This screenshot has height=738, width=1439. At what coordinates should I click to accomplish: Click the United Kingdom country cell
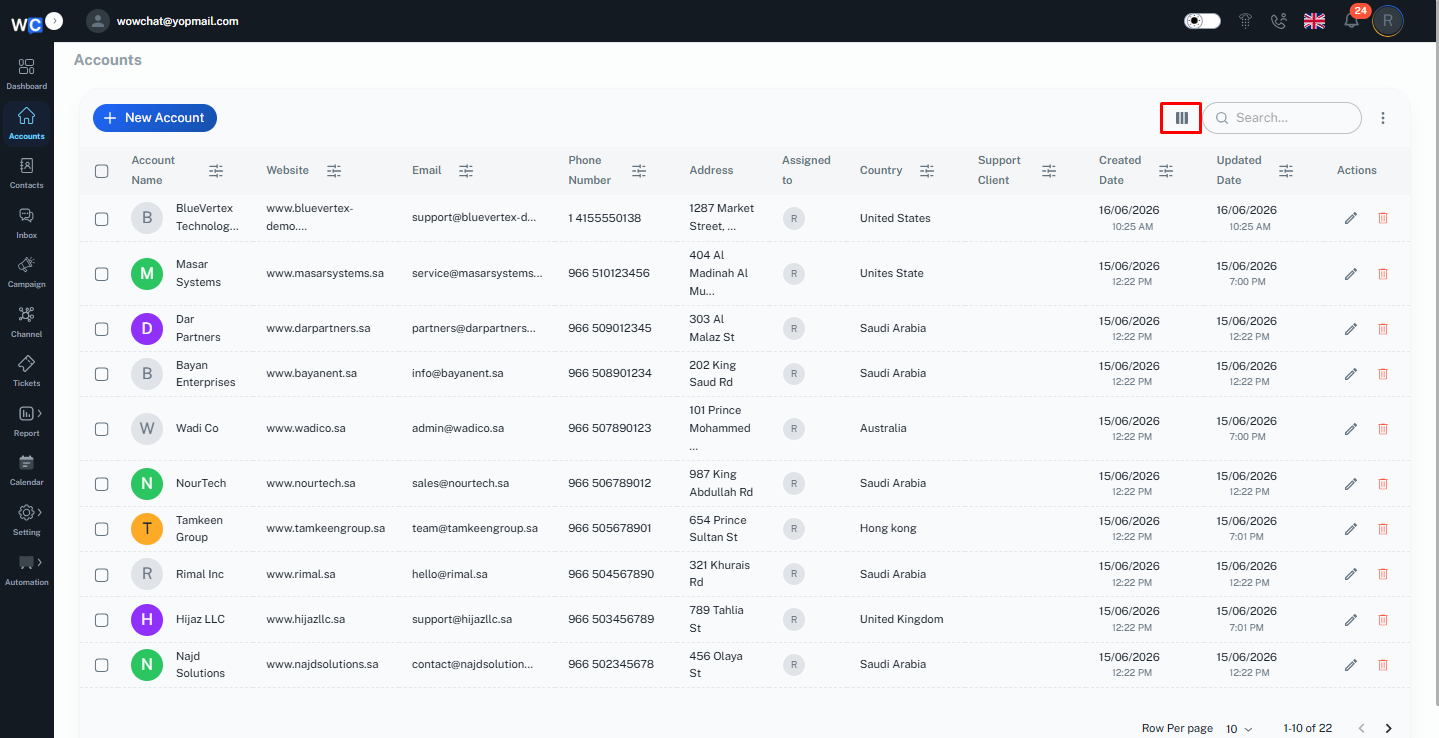tap(902, 619)
